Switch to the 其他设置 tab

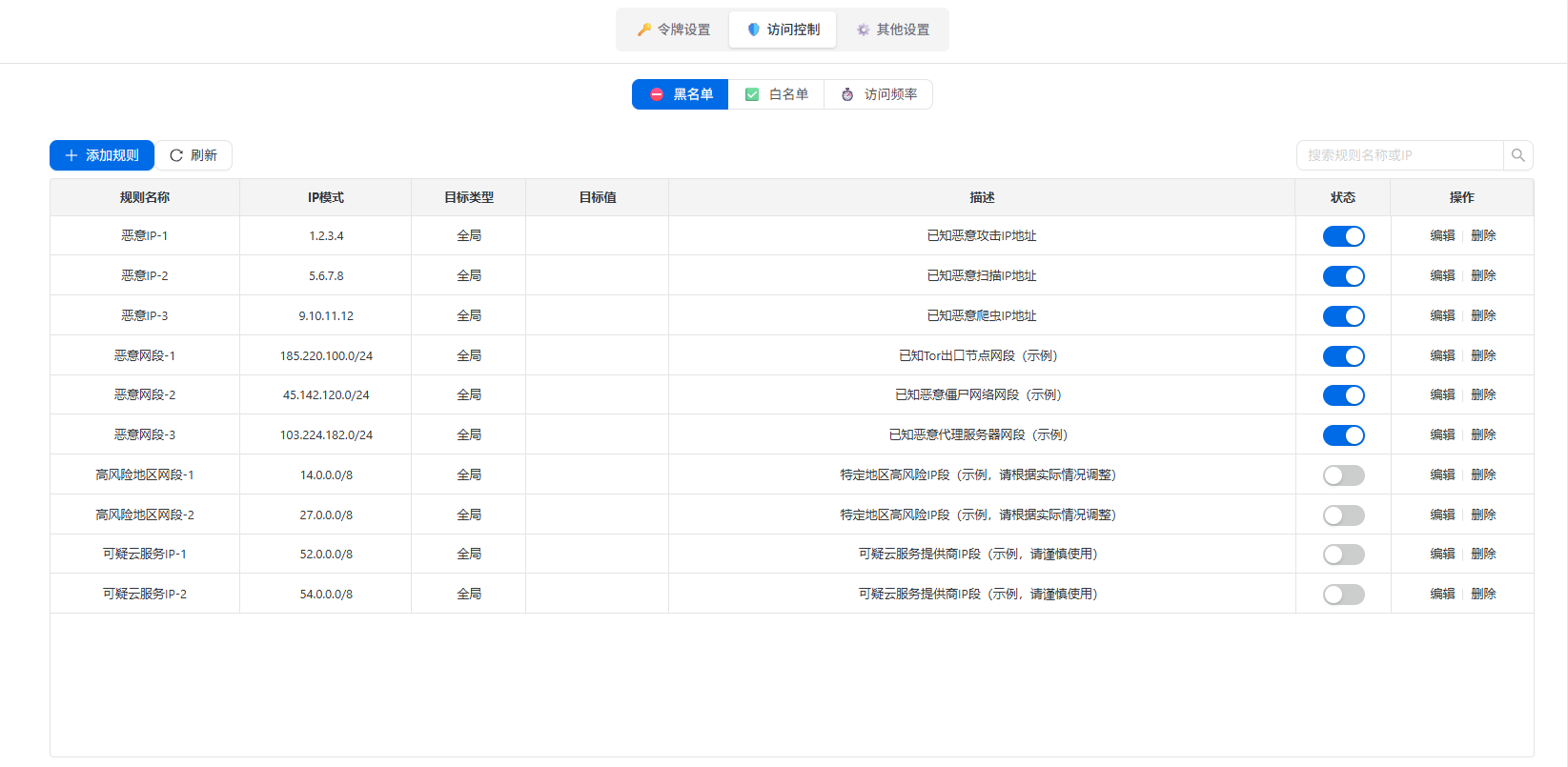tap(892, 30)
